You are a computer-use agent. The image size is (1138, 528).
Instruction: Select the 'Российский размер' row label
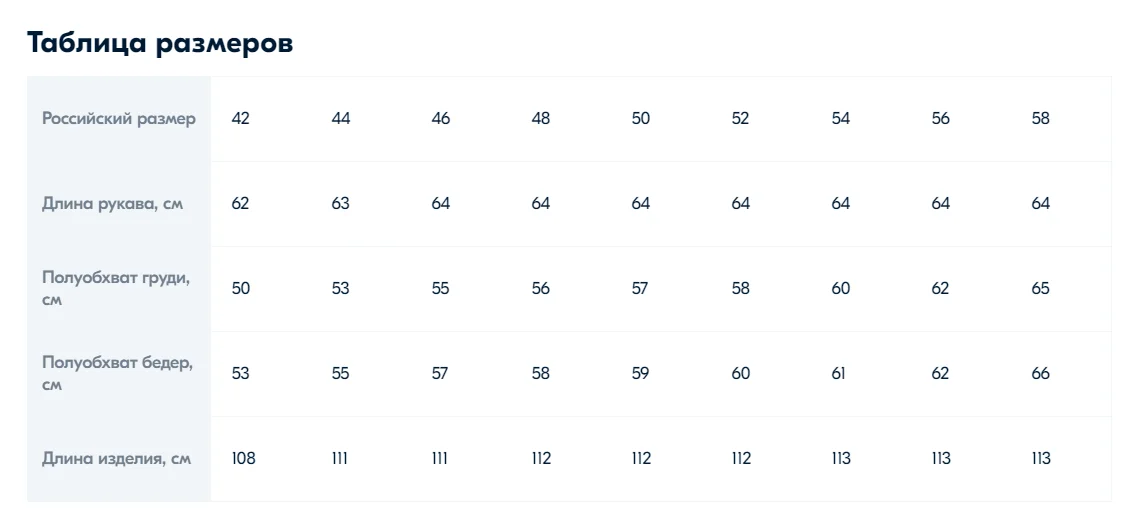119,118
